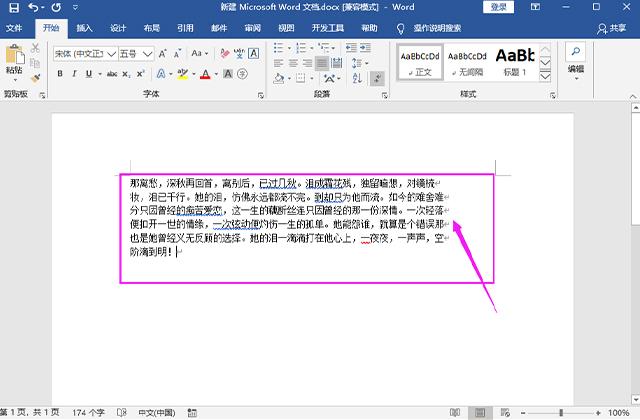This screenshot has width=640, height=420.
Task: Click the Decrease Indent icon
Action: pos(351,48)
